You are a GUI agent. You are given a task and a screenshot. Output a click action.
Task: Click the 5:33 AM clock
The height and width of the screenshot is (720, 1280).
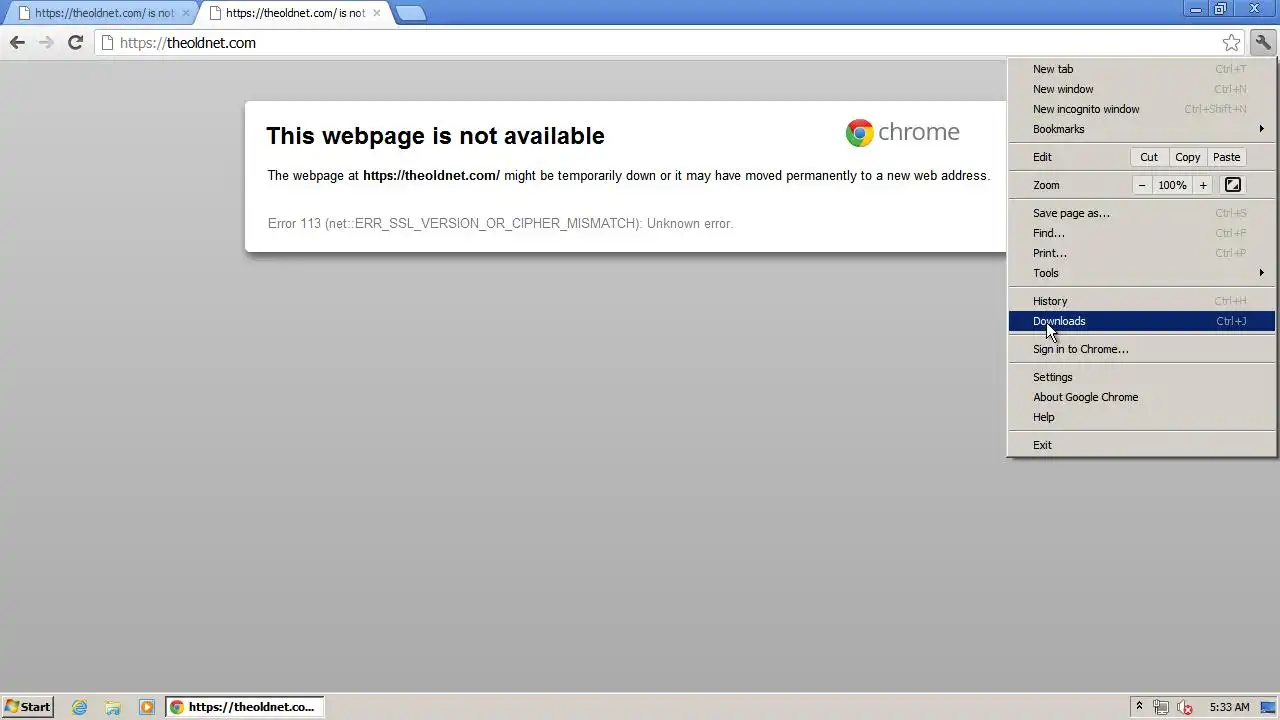coord(1229,707)
